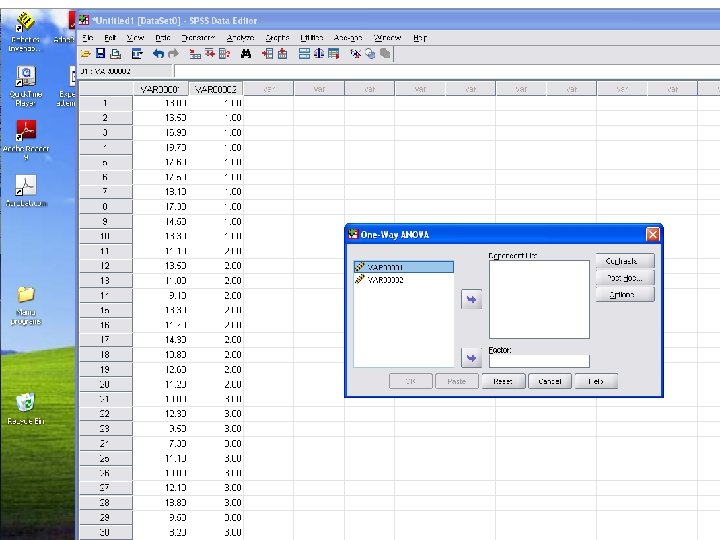This screenshot has height=540, width=720.
Task: Click the Split File toolbar icon
Action: 304,54
